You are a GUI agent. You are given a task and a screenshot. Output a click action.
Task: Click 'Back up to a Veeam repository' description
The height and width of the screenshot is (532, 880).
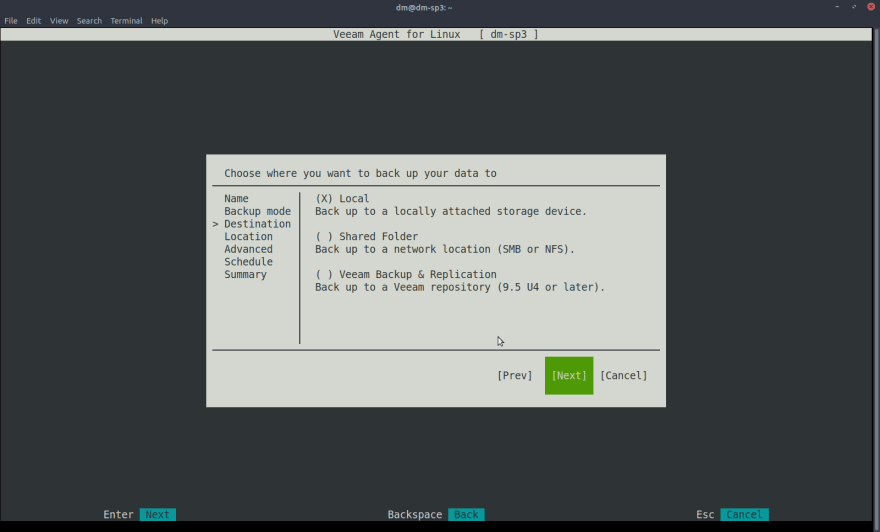(x=460, y=287)
